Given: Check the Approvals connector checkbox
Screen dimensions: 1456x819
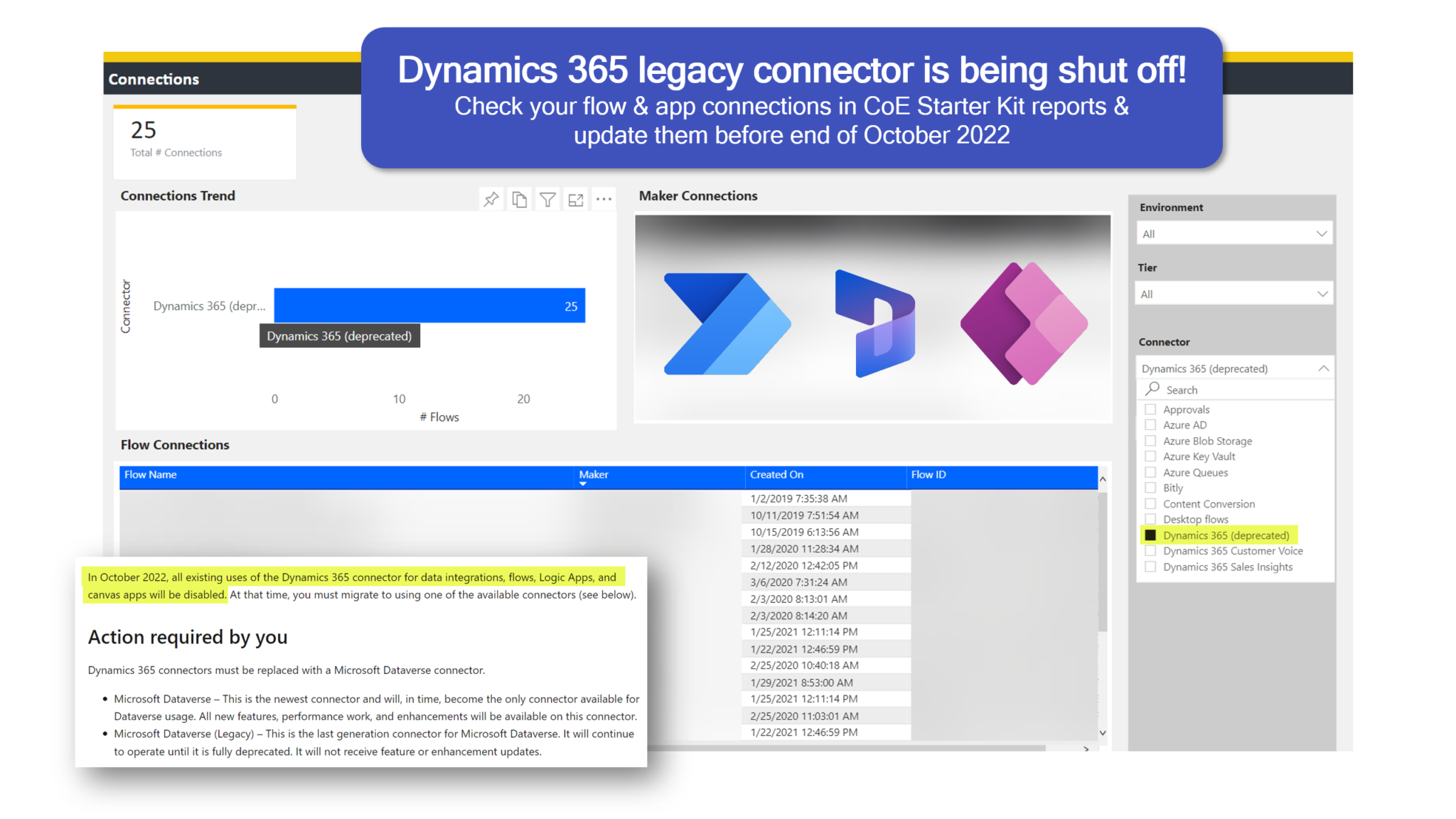Looking at the screenshot, I should point(1150,409).
